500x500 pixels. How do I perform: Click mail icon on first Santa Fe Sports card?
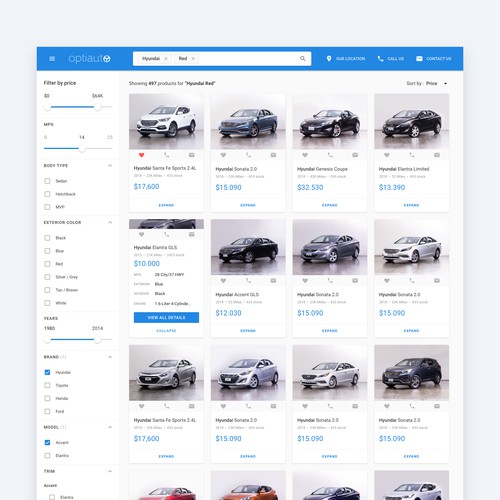192,155
